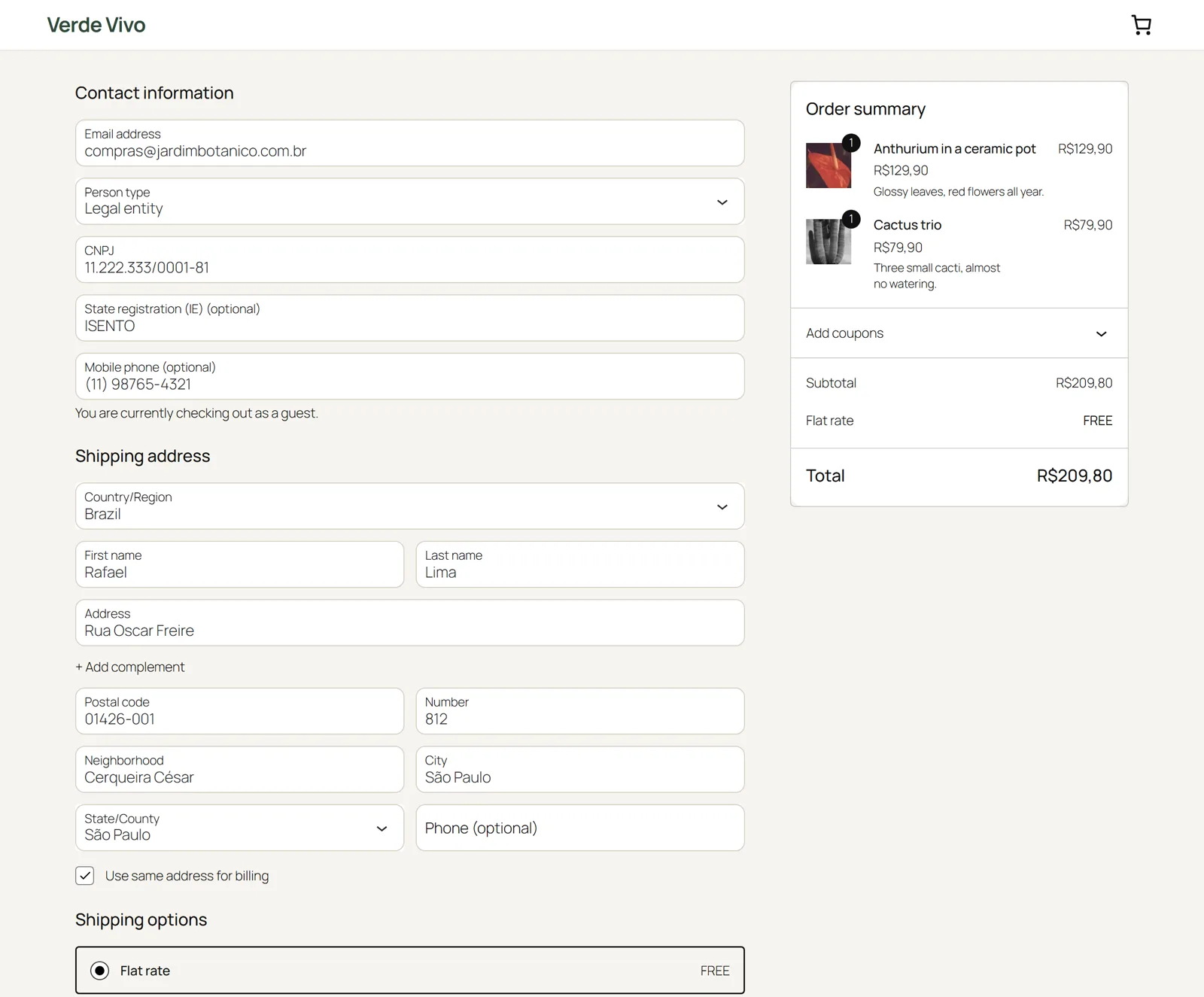Click the CNPJ input field
The width and height of the screenshot is (1204, 997).
pos(410,260)
